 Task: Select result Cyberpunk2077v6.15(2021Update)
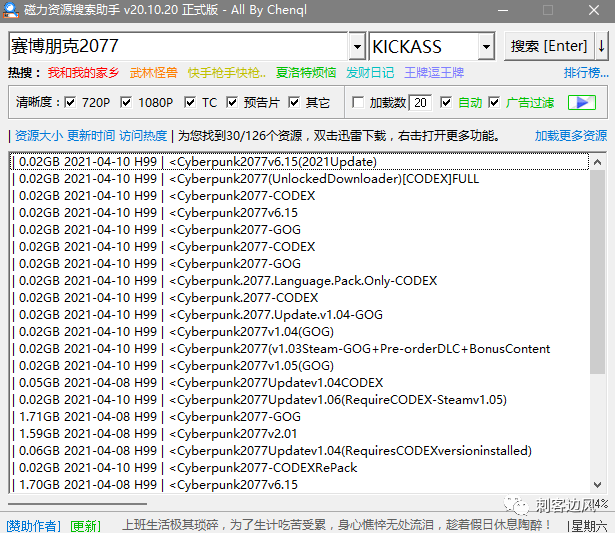coord(299,162)
